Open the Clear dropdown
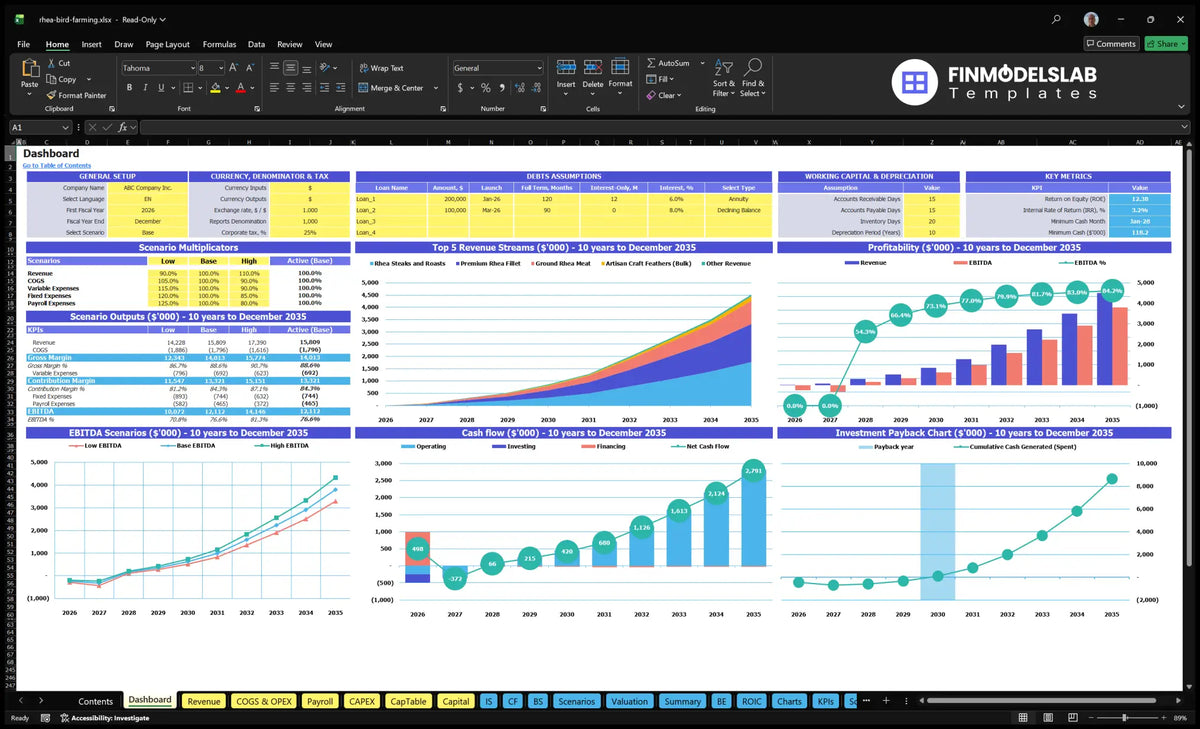The width and height of the screenshot is (1200, 729). (x=664, y=95)
